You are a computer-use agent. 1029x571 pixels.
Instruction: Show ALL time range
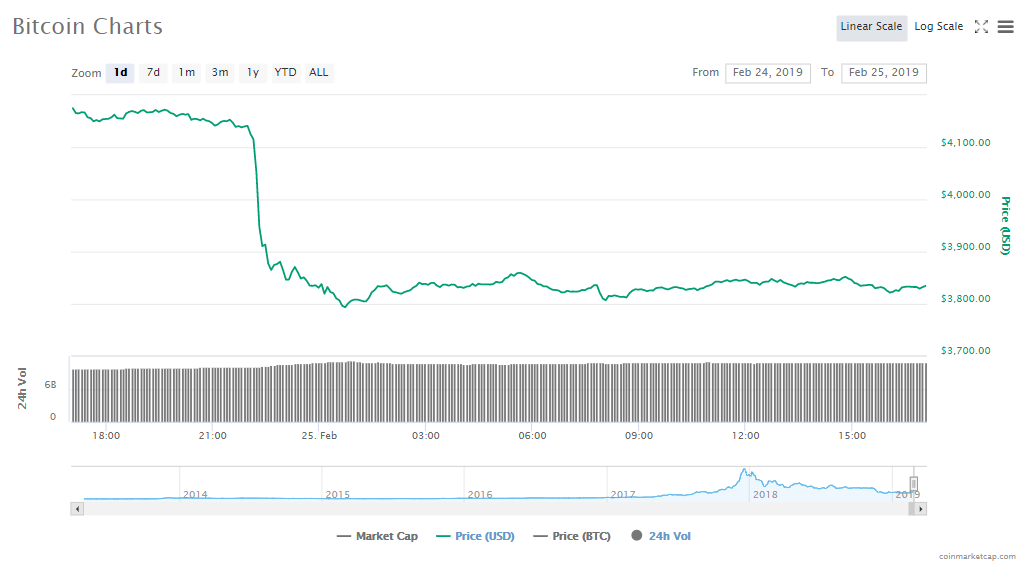pyautogui.click(x=318, y=72)
